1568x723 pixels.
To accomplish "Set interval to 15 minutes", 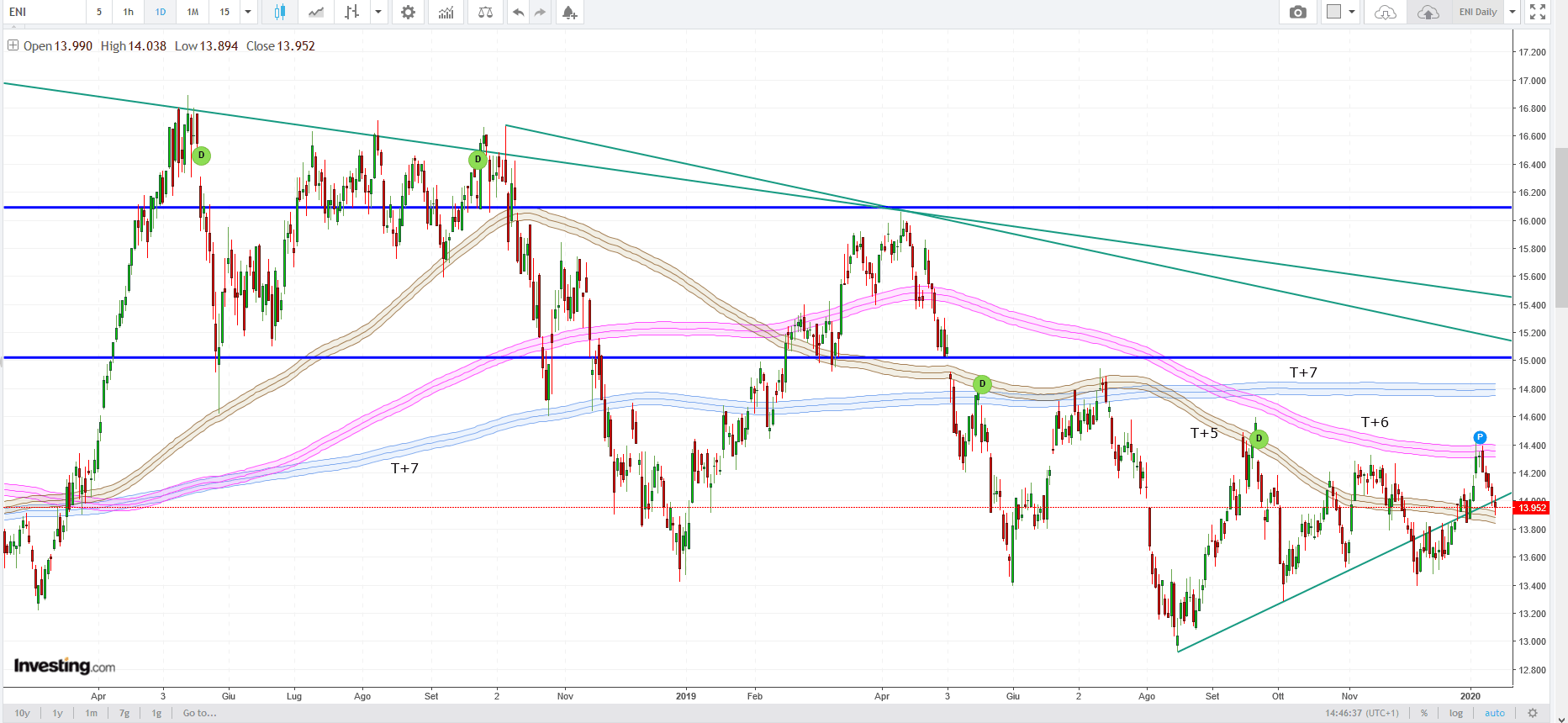I will point(224,12).
